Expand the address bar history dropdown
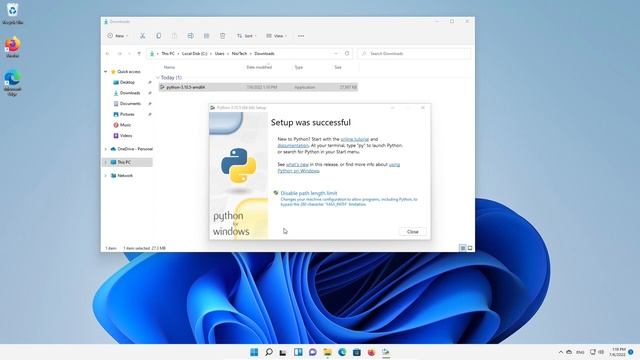The image size is (640, 360). (336, 53)
